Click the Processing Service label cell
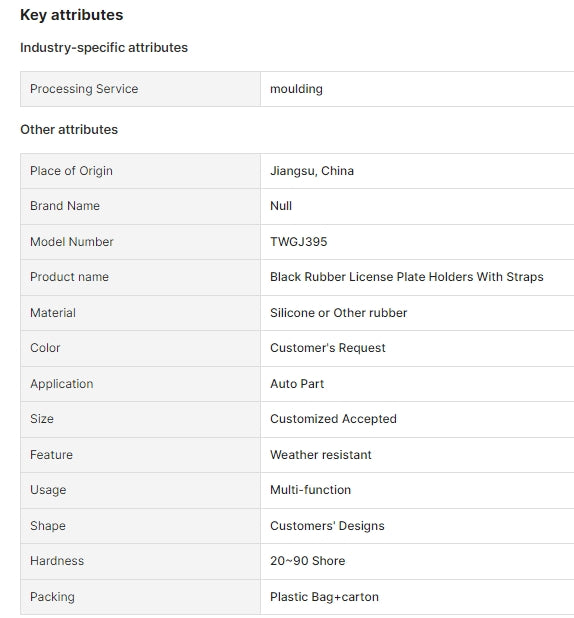The image size is (574, 618). tap(140, 89)
